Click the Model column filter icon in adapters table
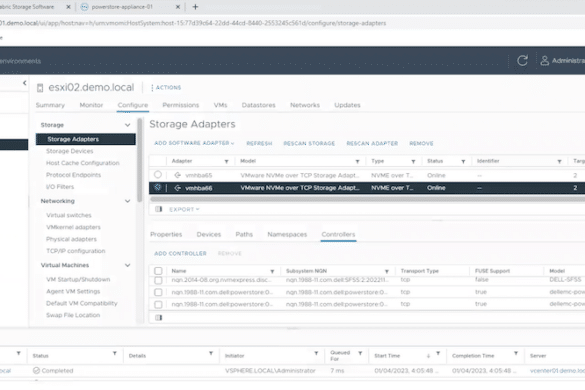 point(357,161)
